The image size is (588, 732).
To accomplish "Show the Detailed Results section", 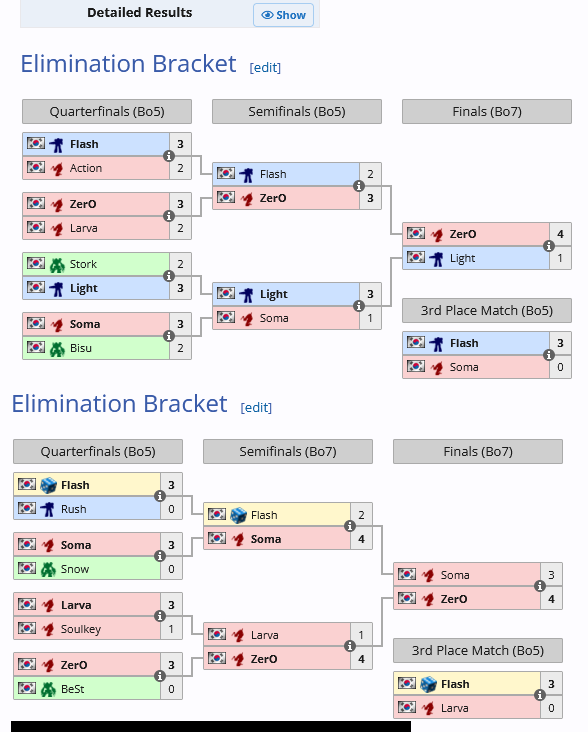I will pos(283,15).
